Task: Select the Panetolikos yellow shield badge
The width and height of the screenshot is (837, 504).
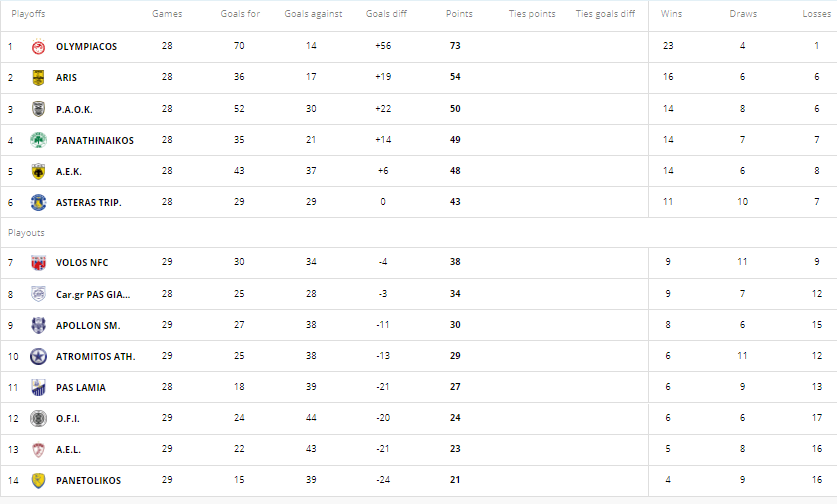Action: [38, 480]
